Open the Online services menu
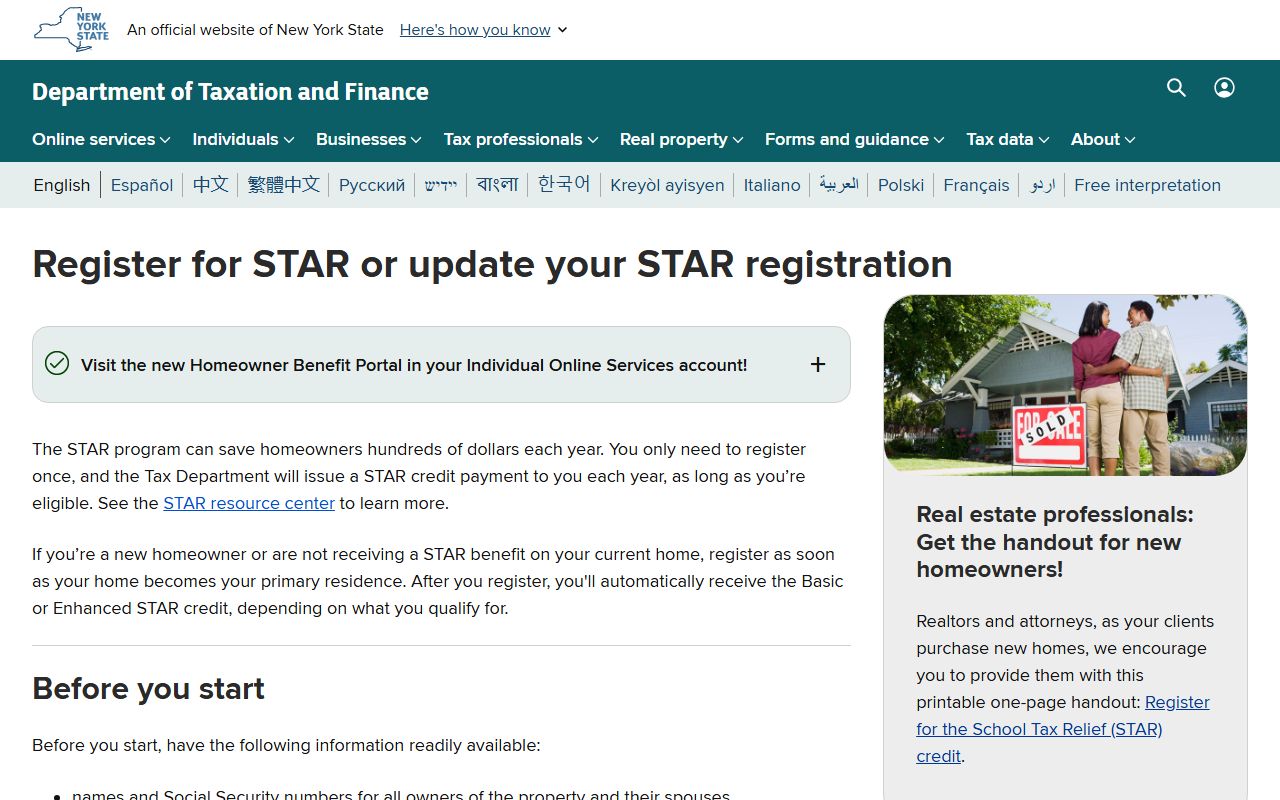The image size is (1280, 800). pyautogui.click(x=101, y=139)
